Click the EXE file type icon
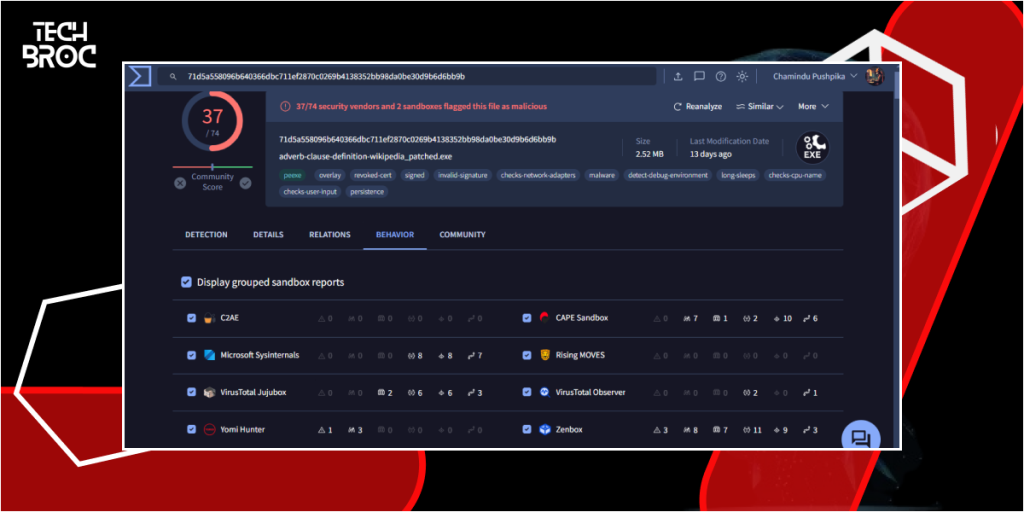 pos(812,148)
